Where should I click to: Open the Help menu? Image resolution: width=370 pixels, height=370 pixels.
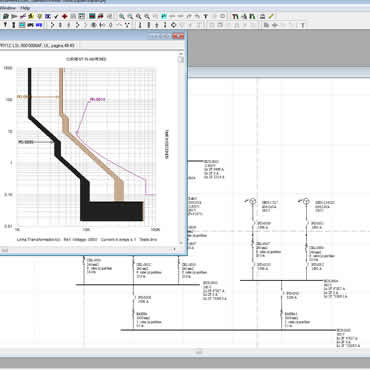click(x=25, y=8)
